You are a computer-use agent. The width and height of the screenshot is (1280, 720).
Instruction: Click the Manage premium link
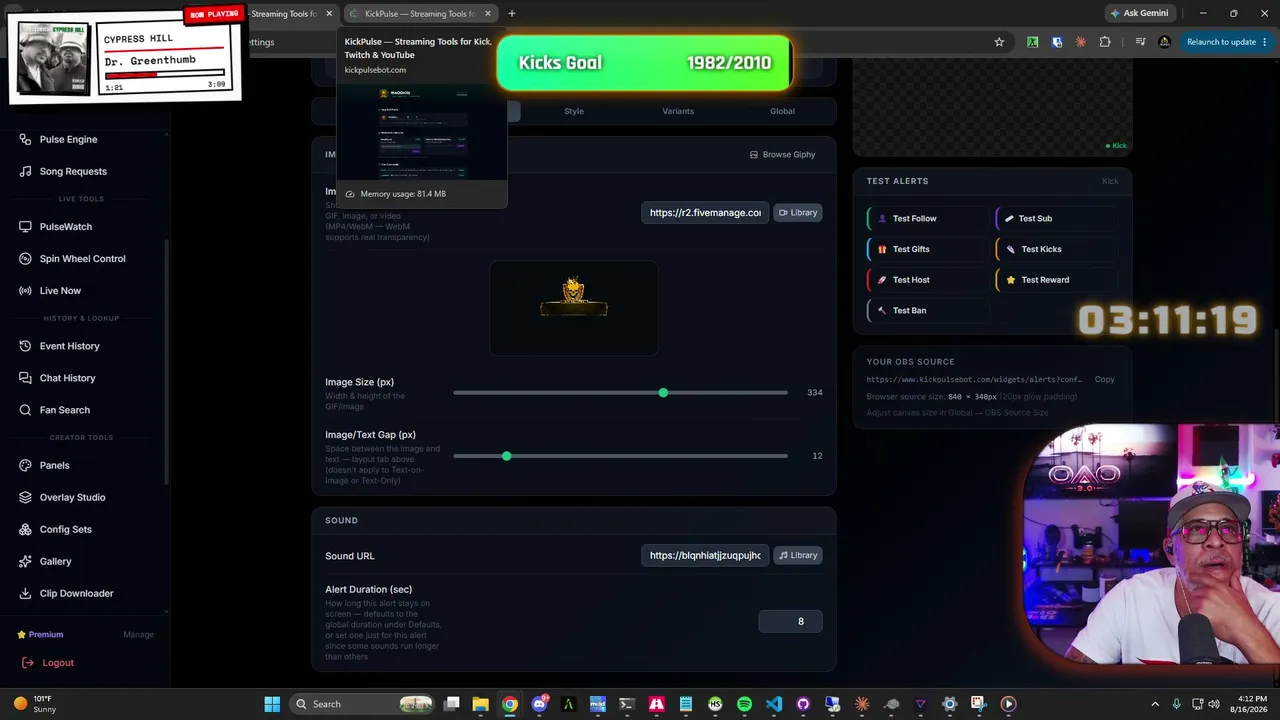pyautogui.click(x=138, y=635)
